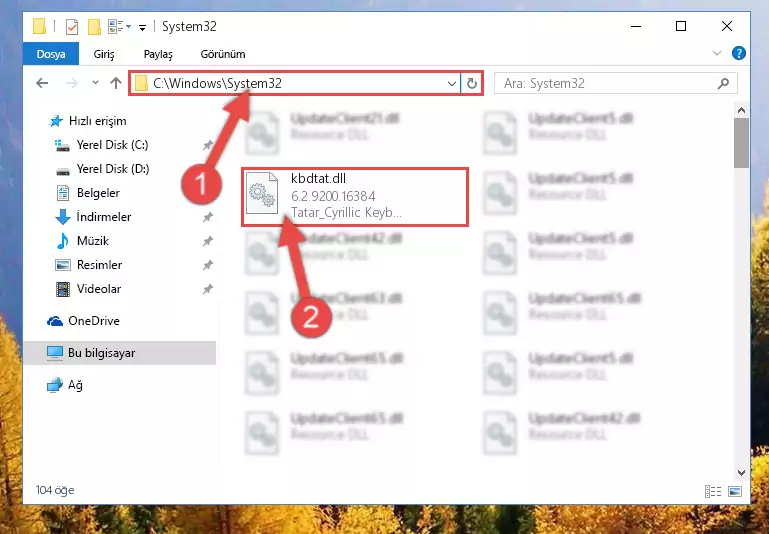Screen dimensions: 769x534
Task: Open the Müzik folder
Action: point(93,241)
